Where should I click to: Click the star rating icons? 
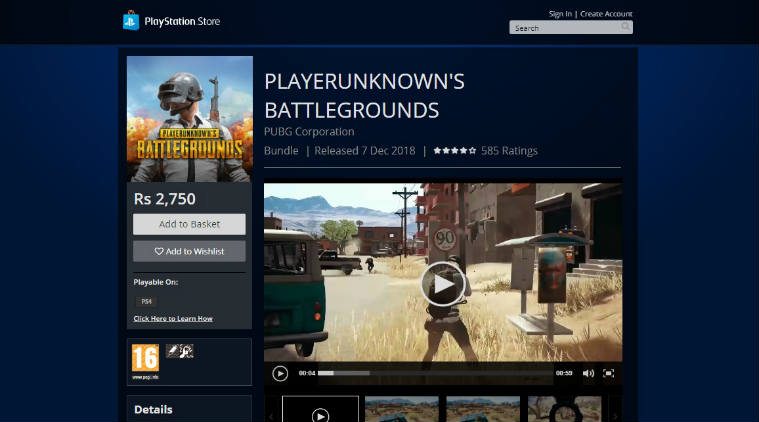(454, 151)
